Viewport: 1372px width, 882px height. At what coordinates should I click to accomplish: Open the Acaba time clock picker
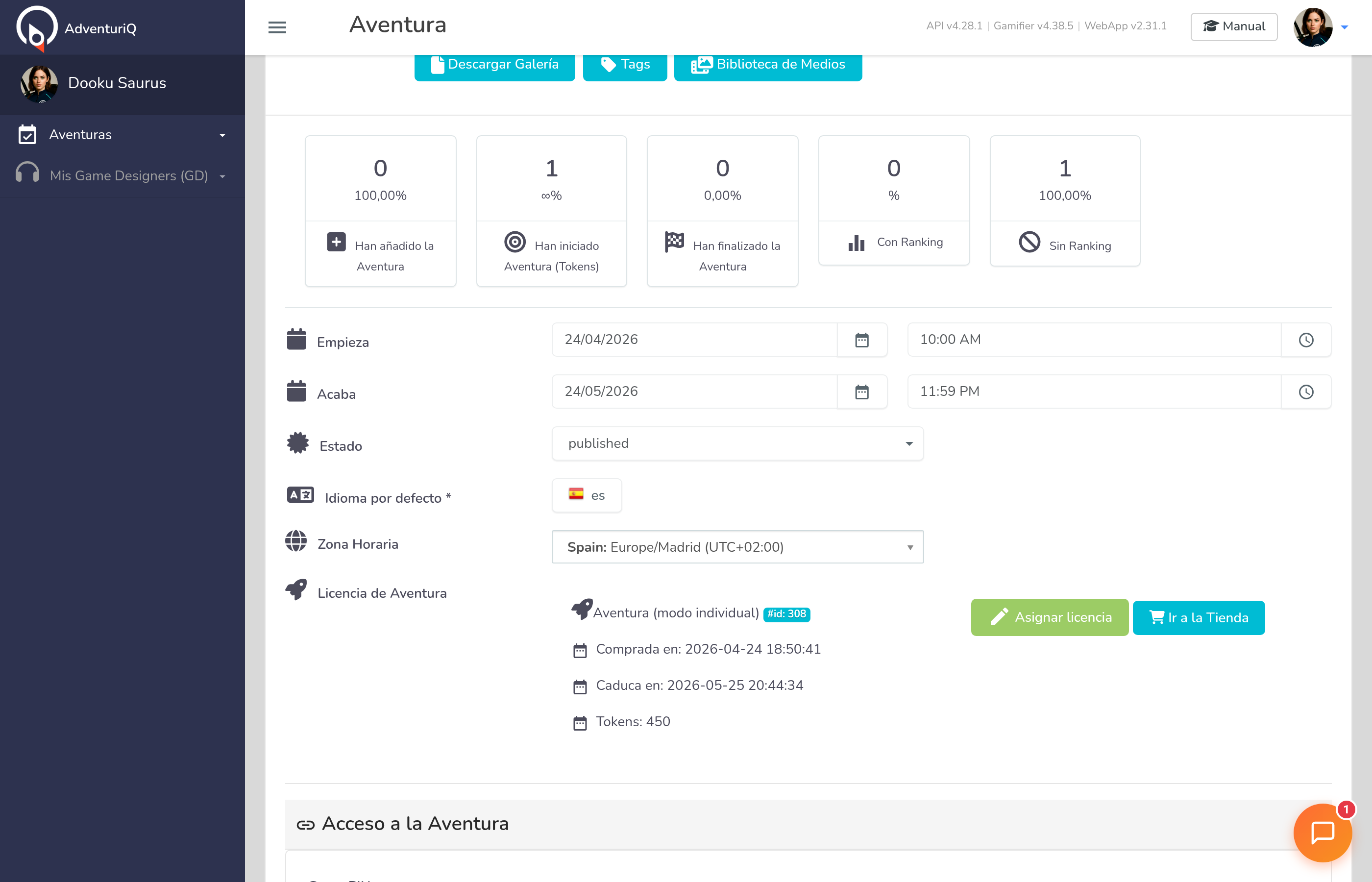(x=1305, y=392)
